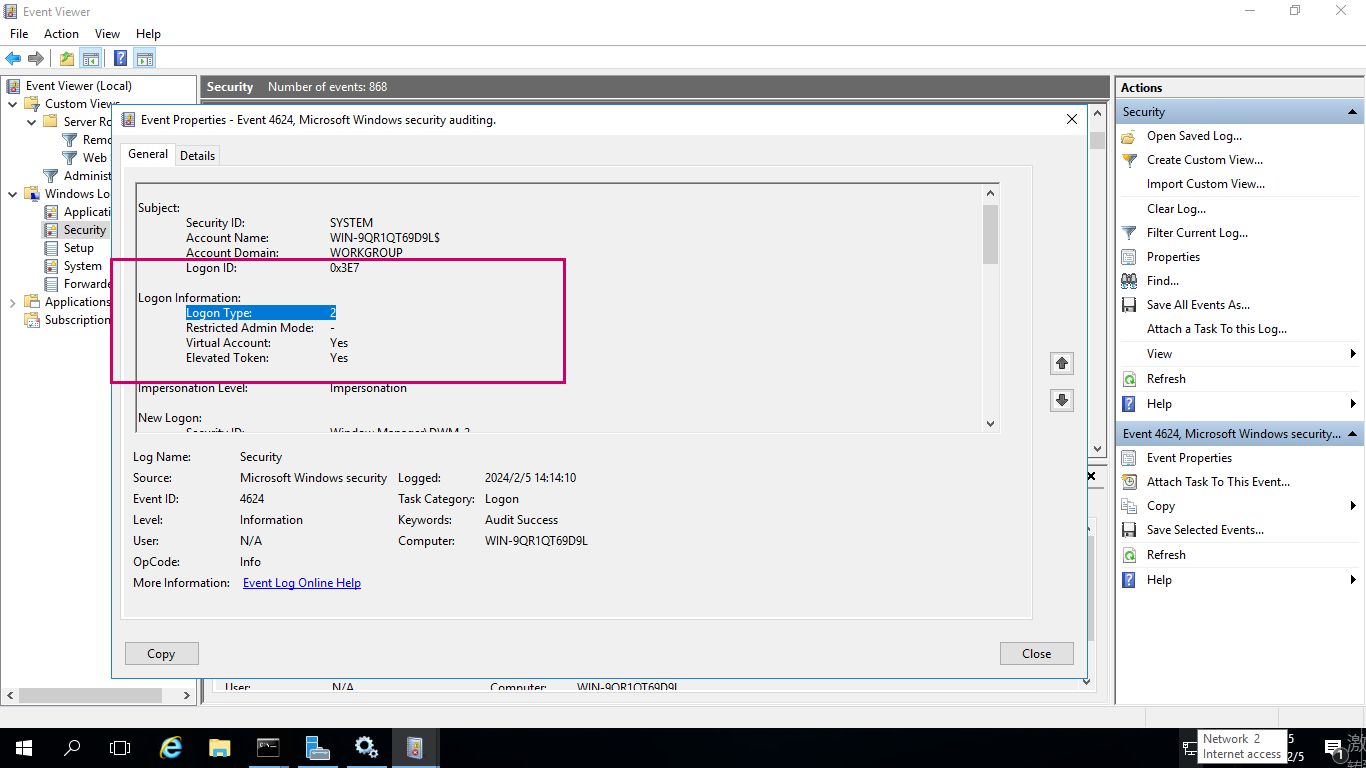Image resolution: width=1366 pixels, height=768 pixels.
Task: Click Filter Current Log funnel icon
Action: (1129, 233)
